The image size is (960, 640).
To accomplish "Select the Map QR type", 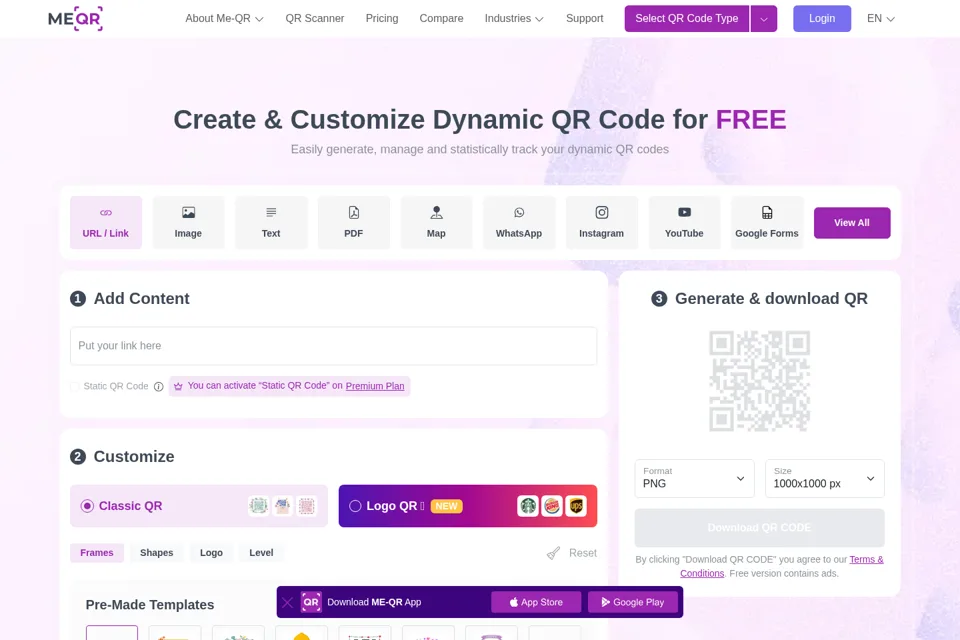I will point(436,222).
